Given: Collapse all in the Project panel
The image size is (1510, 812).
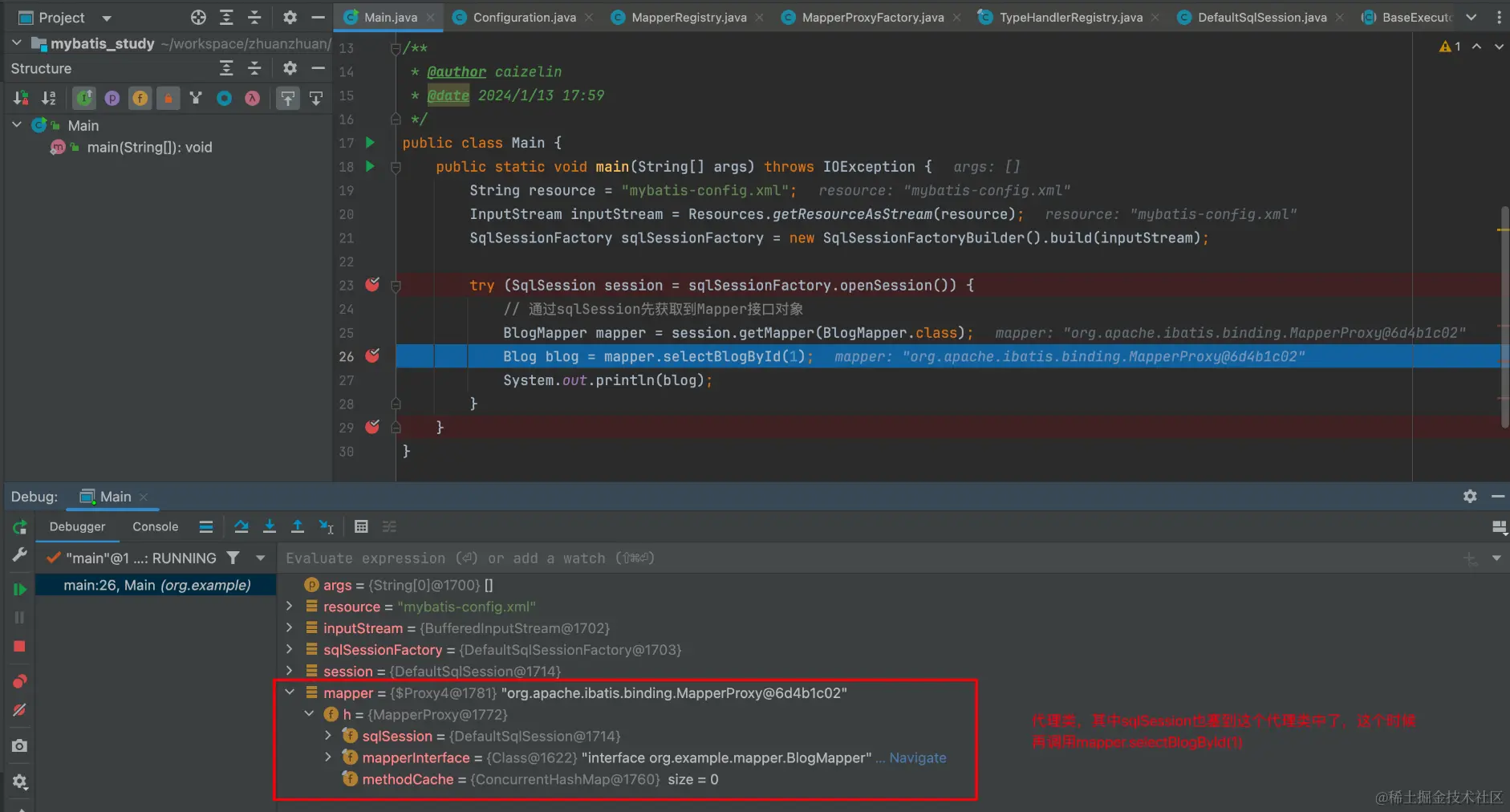Looking at the screenshot, I should pyautogui.click(x=254, y=17).
